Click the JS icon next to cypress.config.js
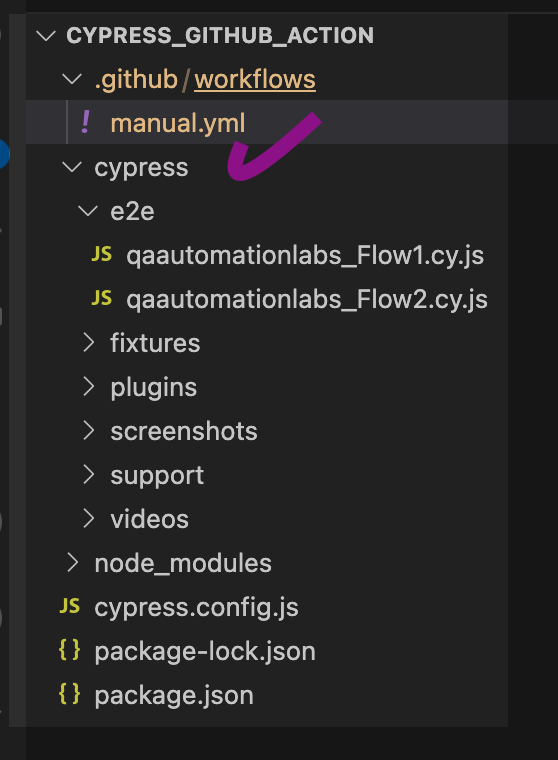The image size is (558, 760). [69, 606]
